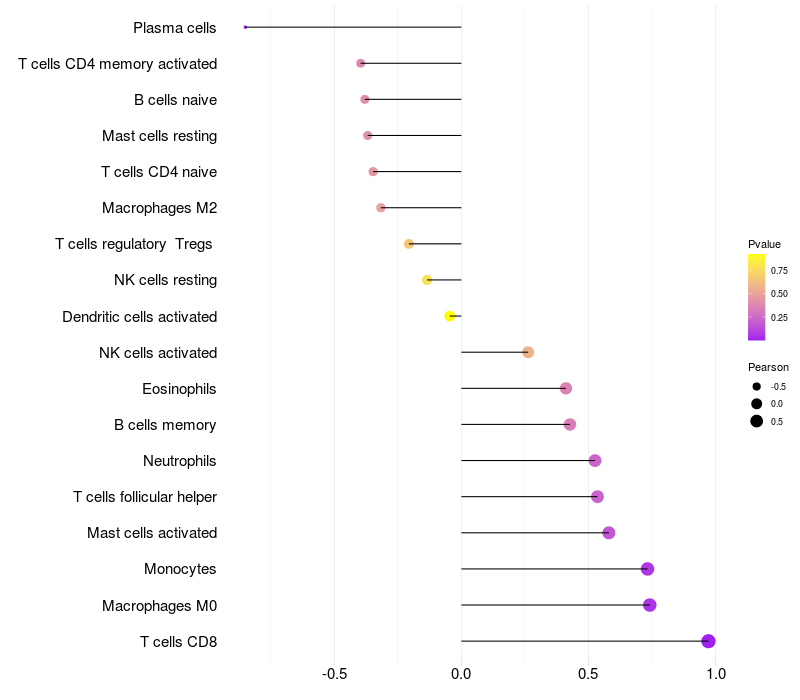Click the Mast cells activated dot
The width and height of the screenshot is (800, 700).
pyautogui.click(x=609, y=533)
